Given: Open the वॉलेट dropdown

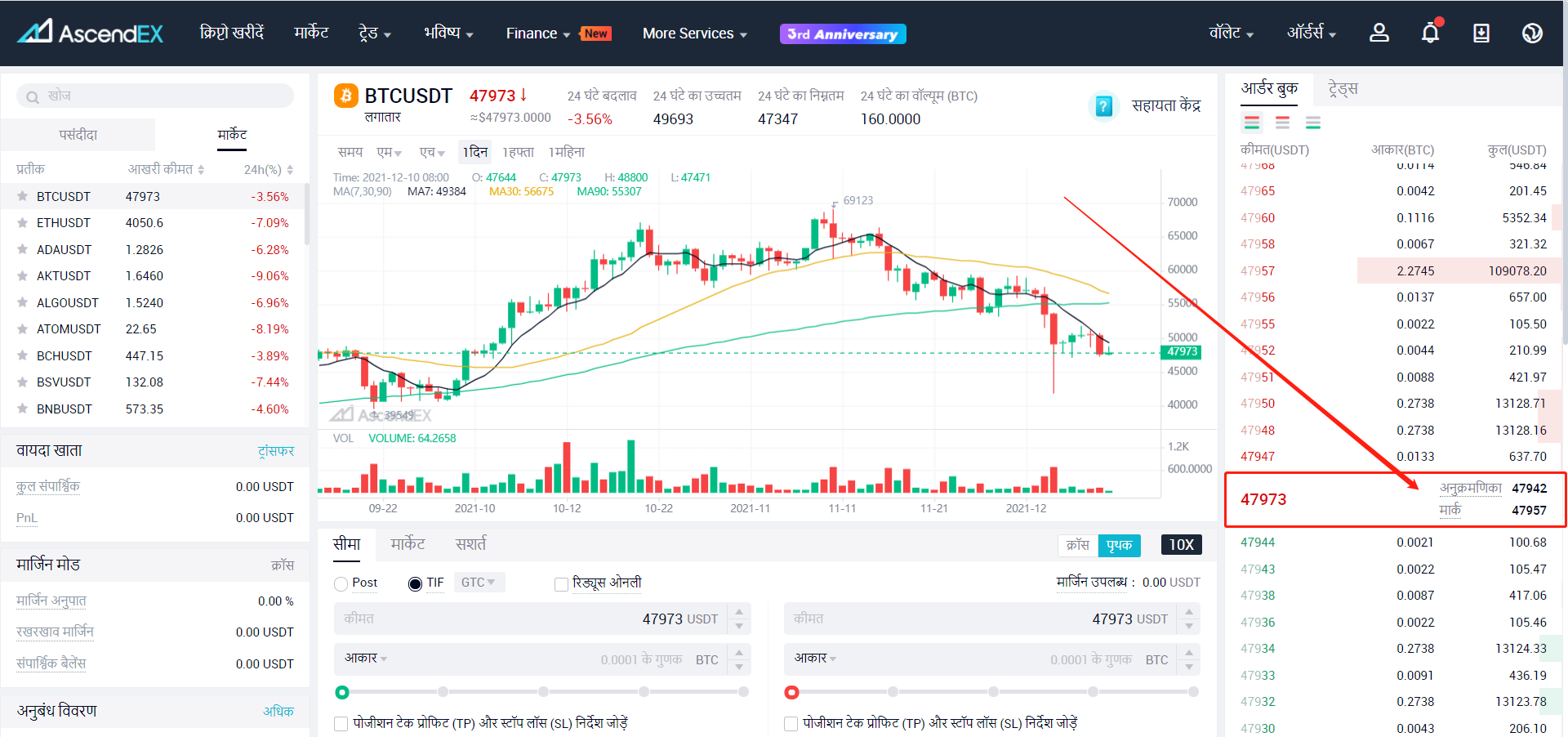Looking at the screenshot, I should [x=1232, y=33].
